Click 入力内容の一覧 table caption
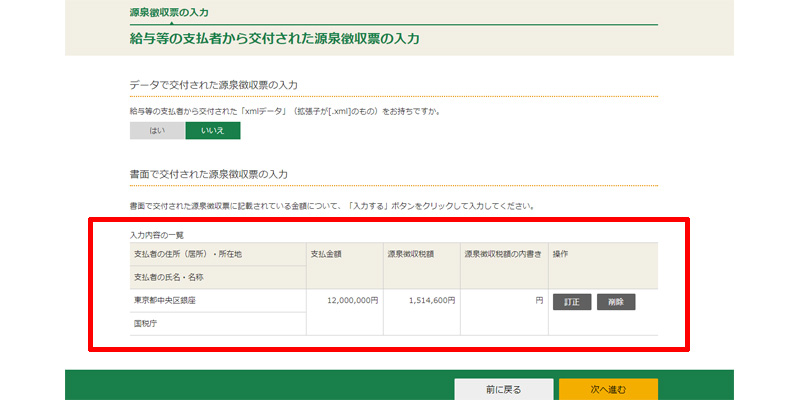This screenshot has width=800, height=400. [157, 235]
